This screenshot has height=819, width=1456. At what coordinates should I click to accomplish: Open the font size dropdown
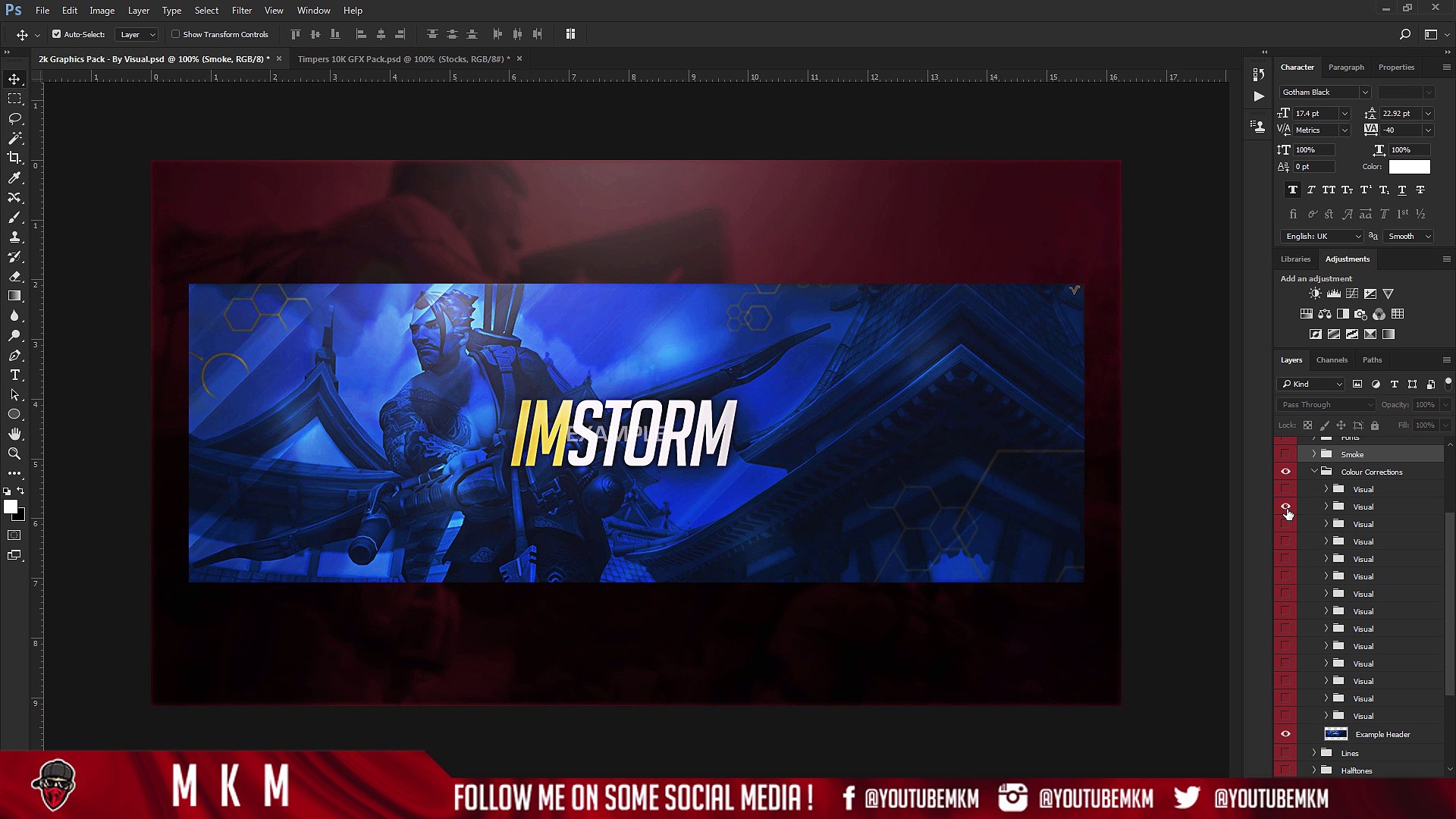pyautogui.click(x=1344, y=114)
